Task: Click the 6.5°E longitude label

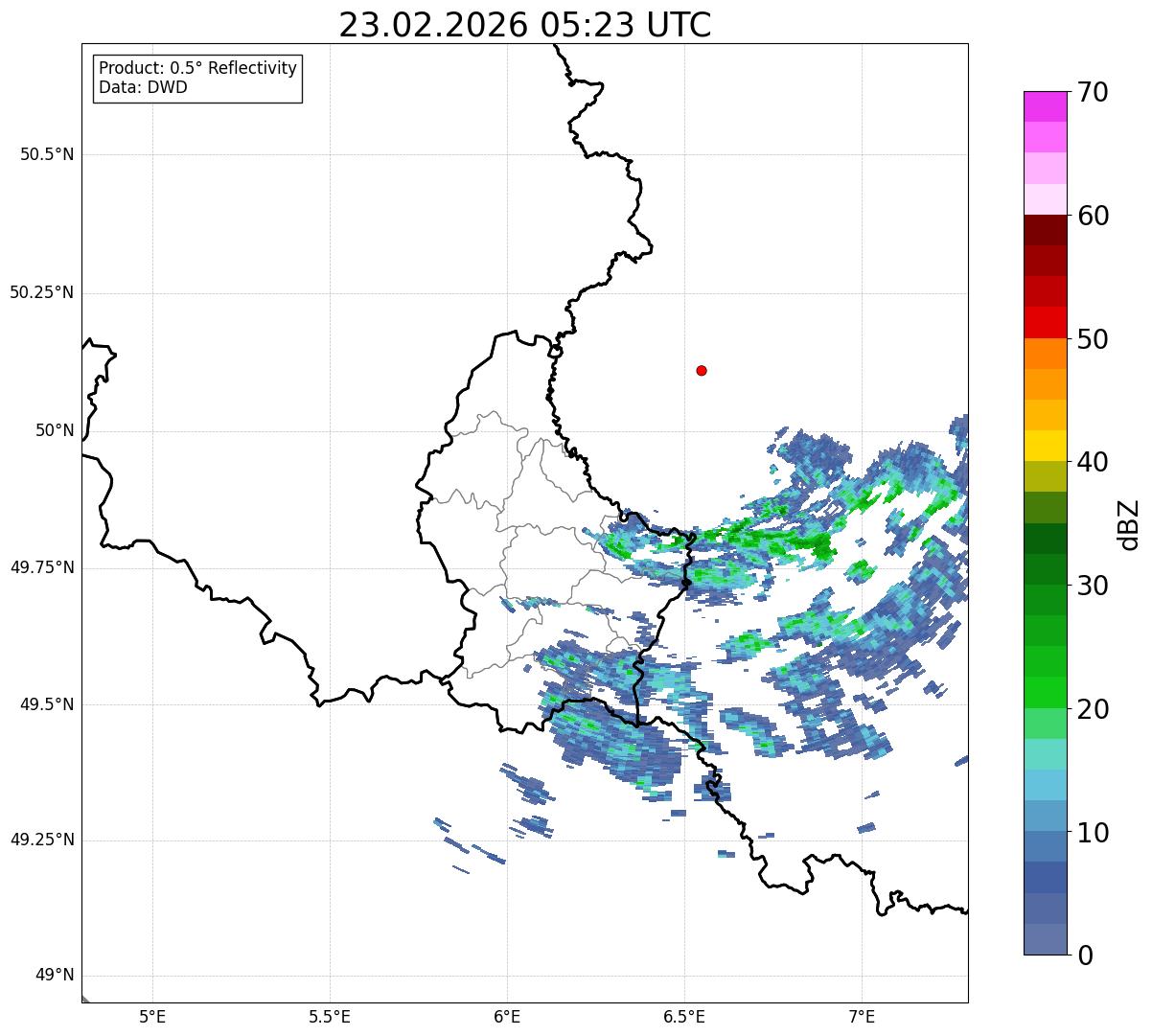Action: pyautogui.click(x=684, y=1017)
